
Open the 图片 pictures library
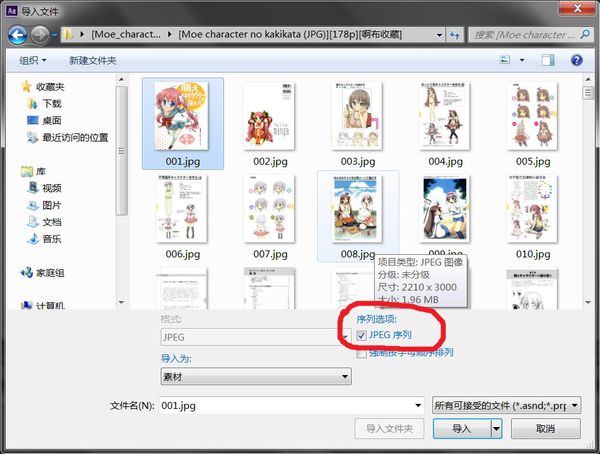(x=44, y=205)
